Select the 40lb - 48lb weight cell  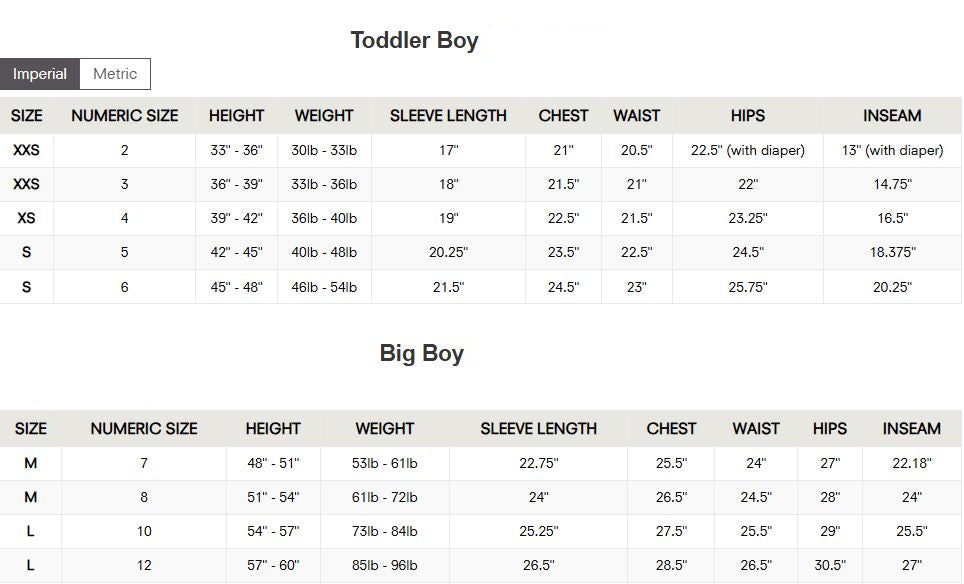(x=324, y=253)
